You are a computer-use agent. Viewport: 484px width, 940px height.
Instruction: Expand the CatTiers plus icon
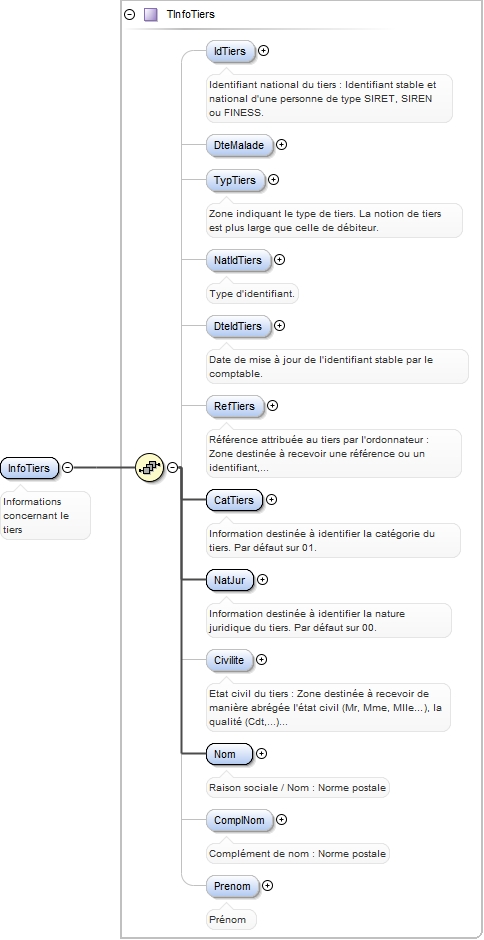pyautogui.click(x=272, y=499)
